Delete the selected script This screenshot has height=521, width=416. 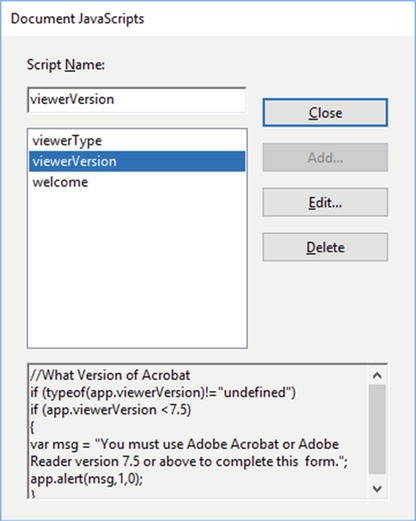point(325,247)
